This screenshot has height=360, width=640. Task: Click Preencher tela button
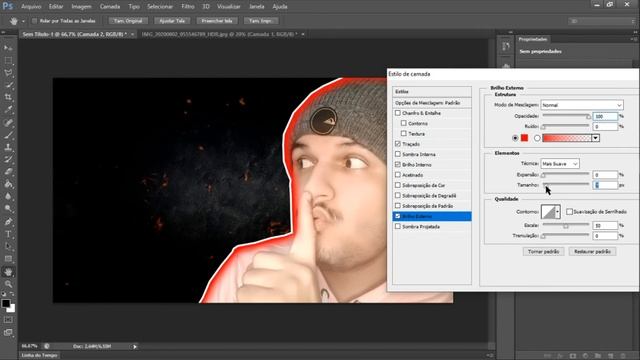(217, 21)
